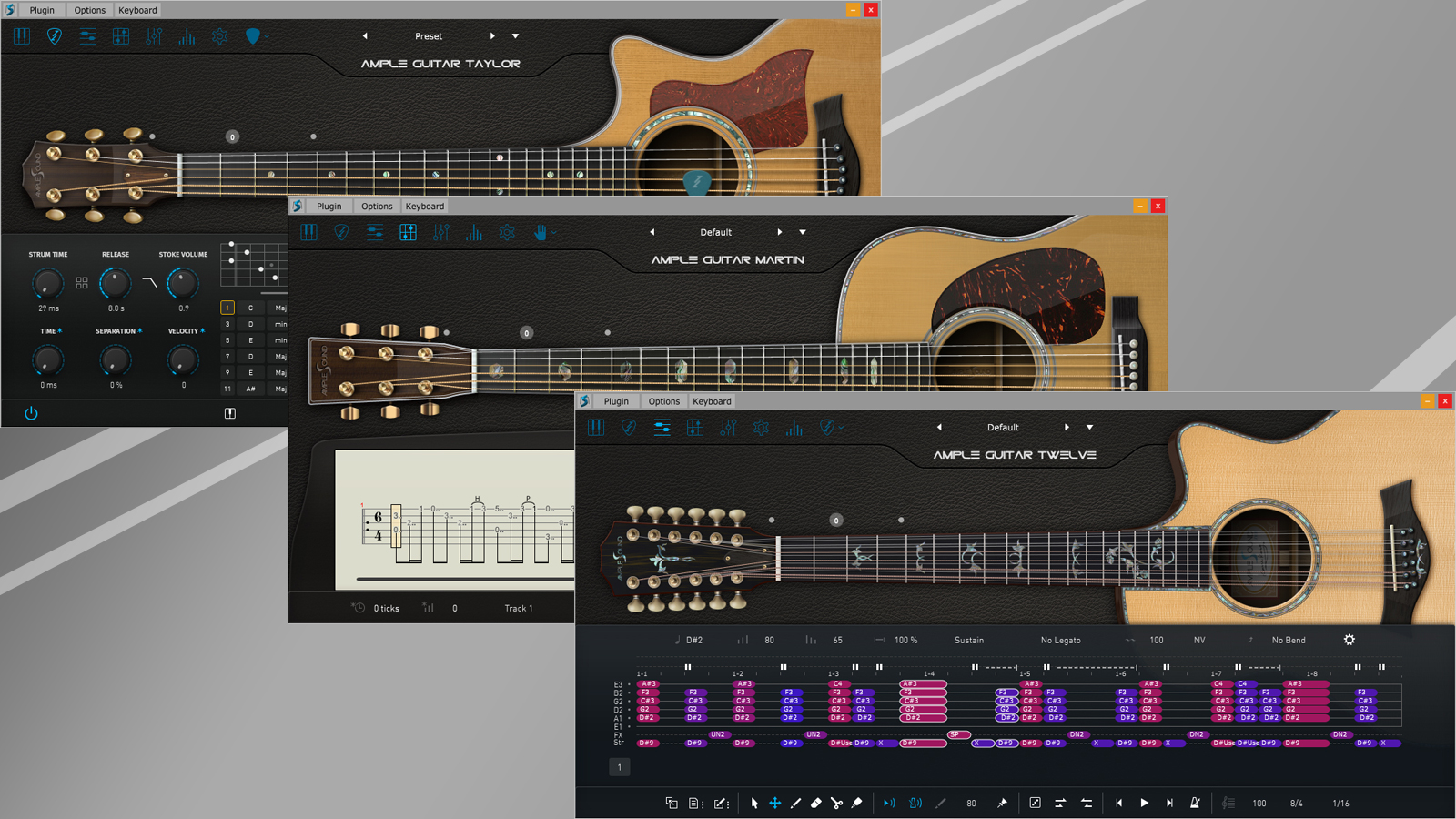
Task: Play the riffer pattern
Action: pos(1145,804)
